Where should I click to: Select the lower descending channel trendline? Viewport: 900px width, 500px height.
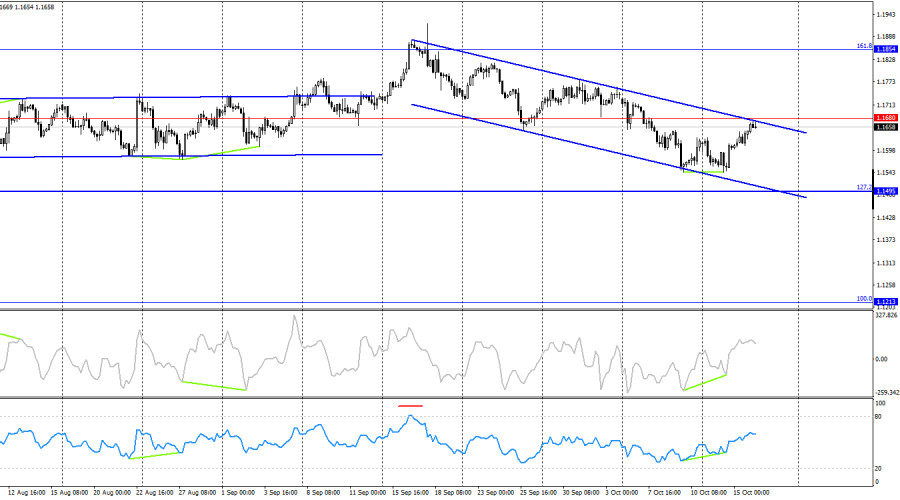pos(608,150)
